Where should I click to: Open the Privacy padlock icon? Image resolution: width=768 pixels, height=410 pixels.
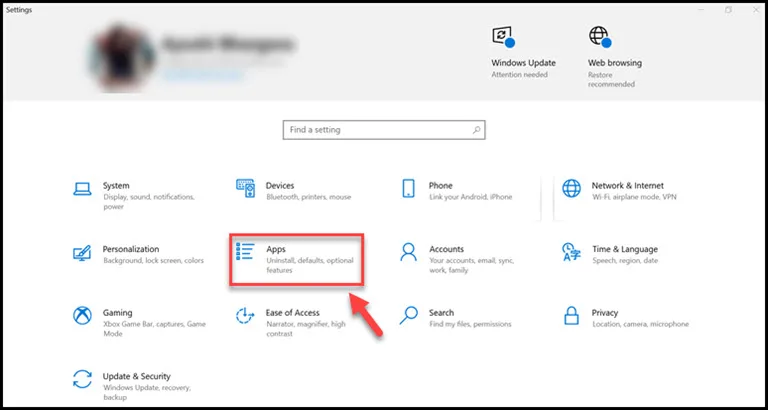pyautogui.click(x=571, y=315)
